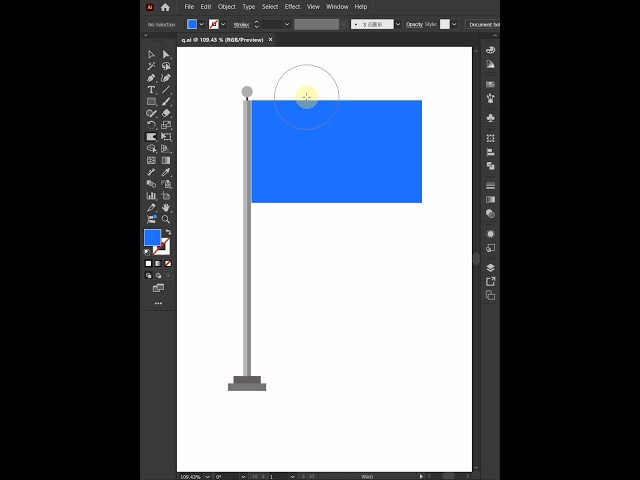Select the Pen tool
The width and height of the screenshot is (640, 480).
151,78
